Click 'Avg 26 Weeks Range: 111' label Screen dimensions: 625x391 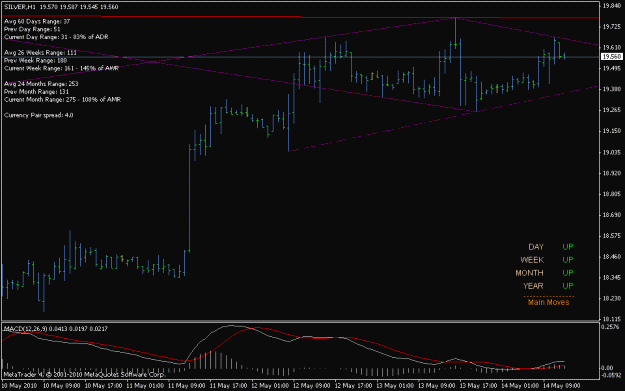40,53
